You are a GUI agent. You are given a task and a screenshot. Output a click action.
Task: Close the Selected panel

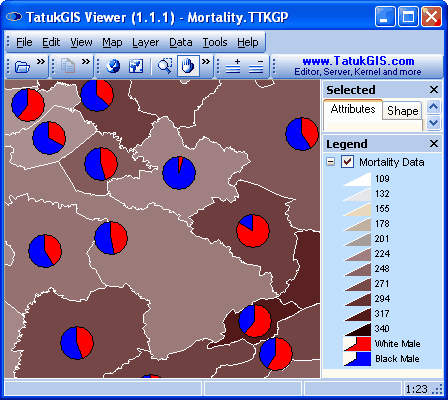click(x=434, y=90)
